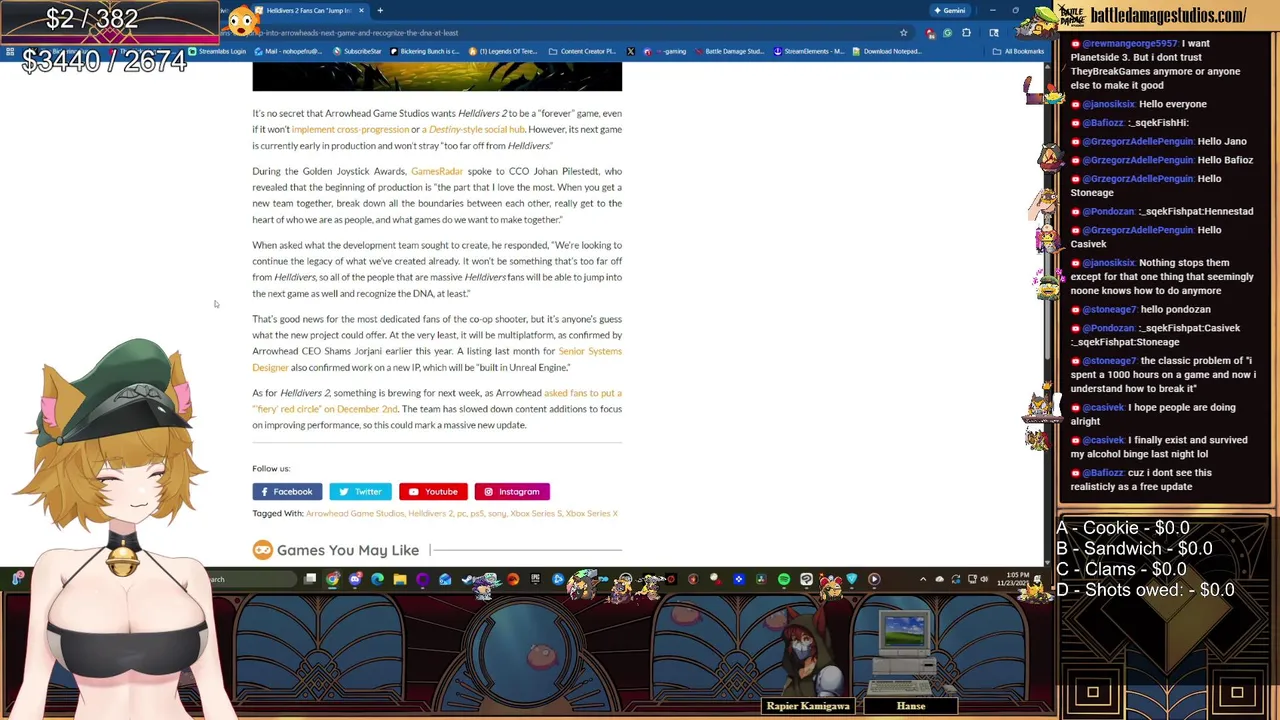Open StreamElements bookmark
Viewport: 1280px width, 720px height.
(809, 51)
